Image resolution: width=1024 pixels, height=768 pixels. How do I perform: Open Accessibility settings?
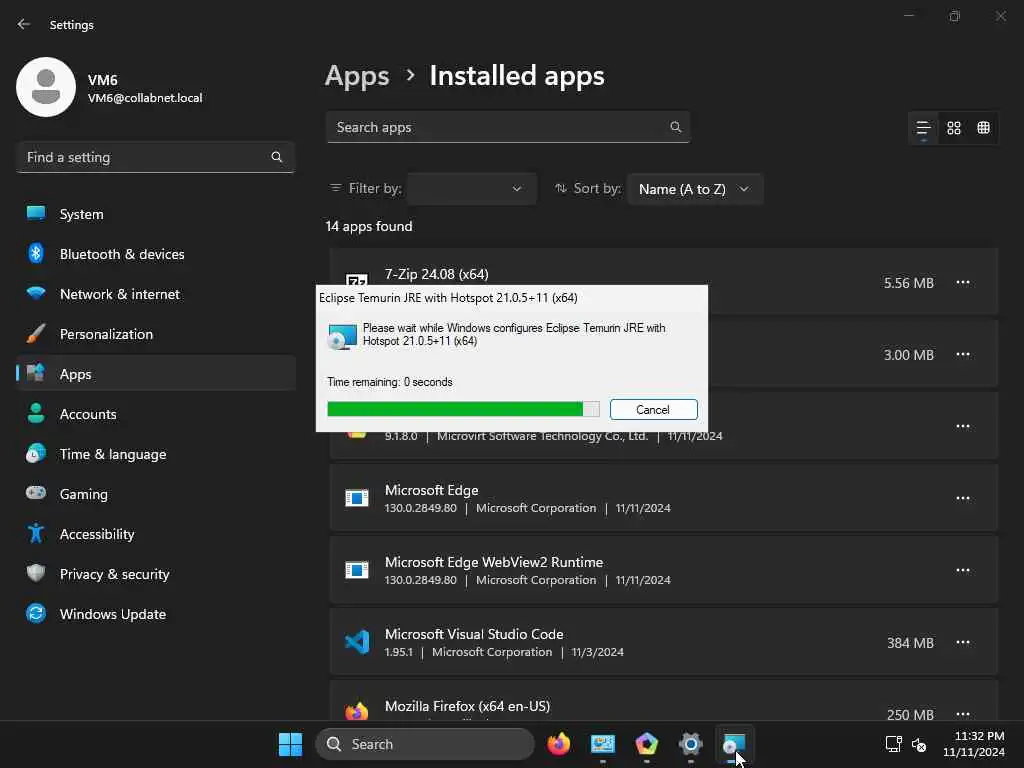pyautogui.click(x=155, y=534)
